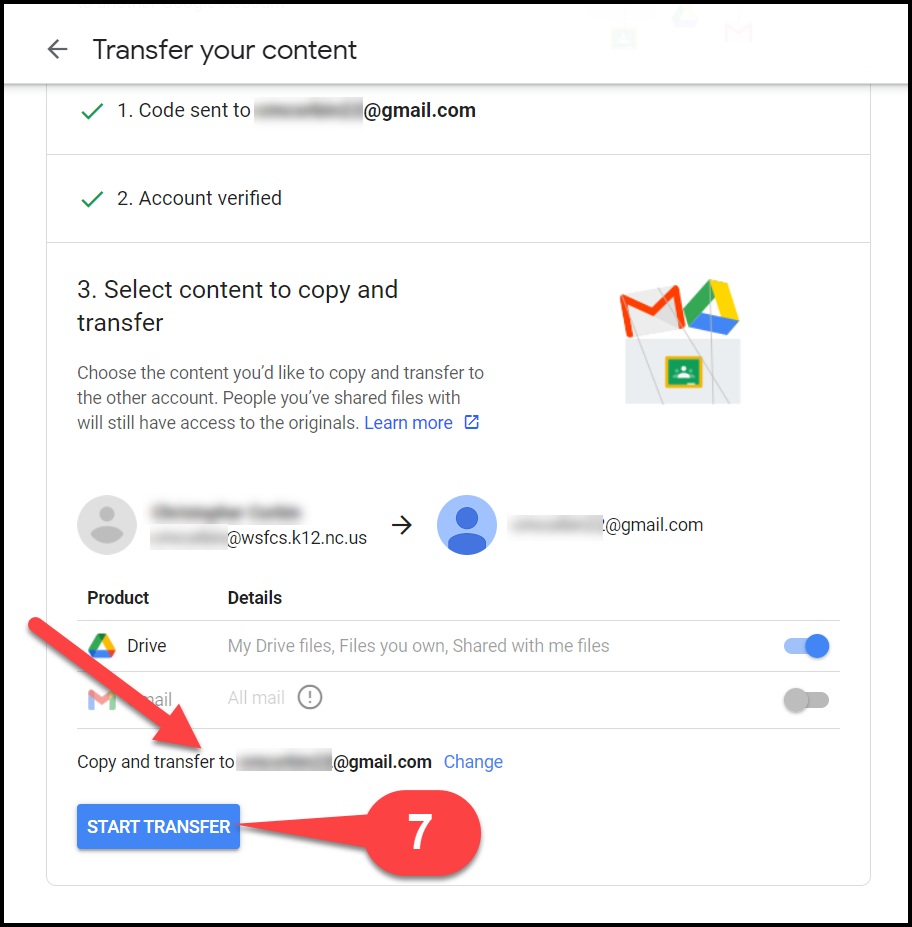Click the gray source account avatar

coord(107,525)
